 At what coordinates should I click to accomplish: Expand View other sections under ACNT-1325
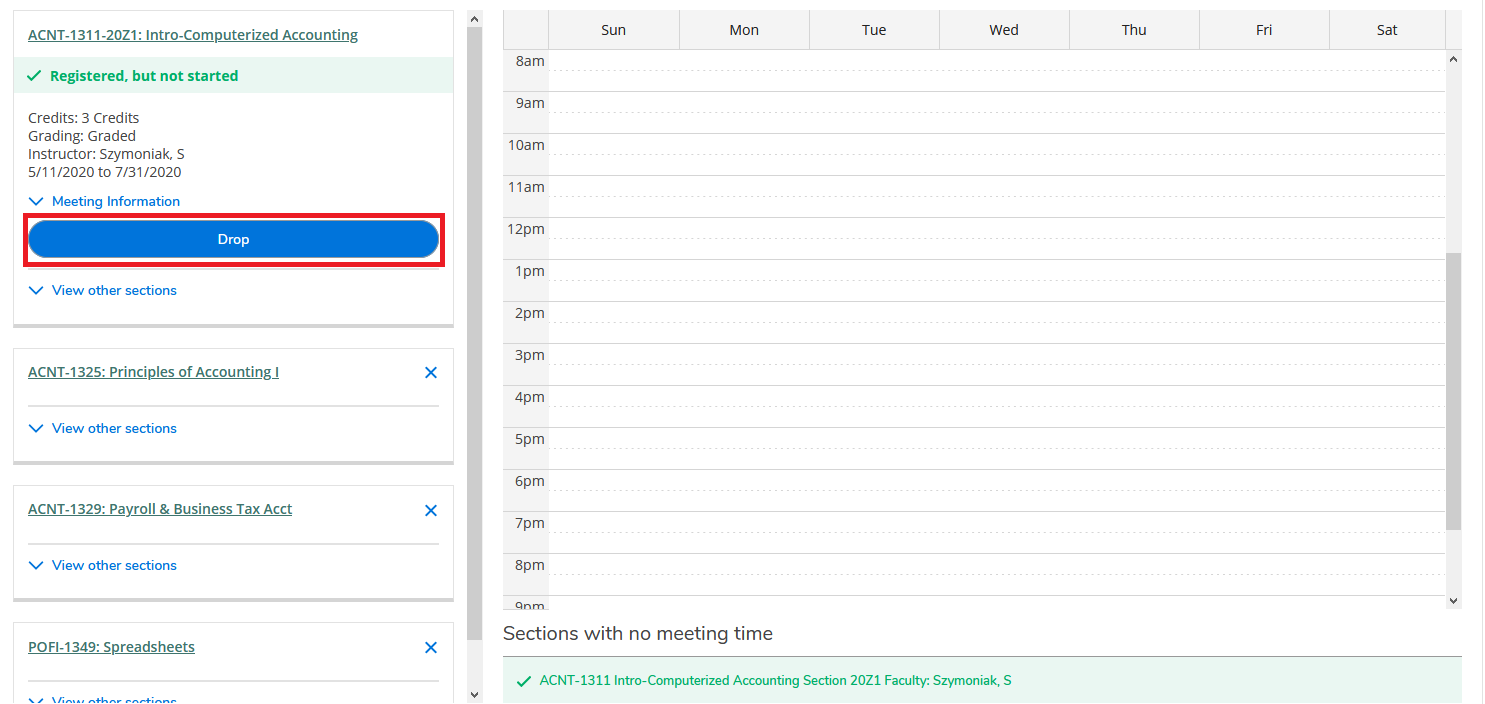pos(103,428)
